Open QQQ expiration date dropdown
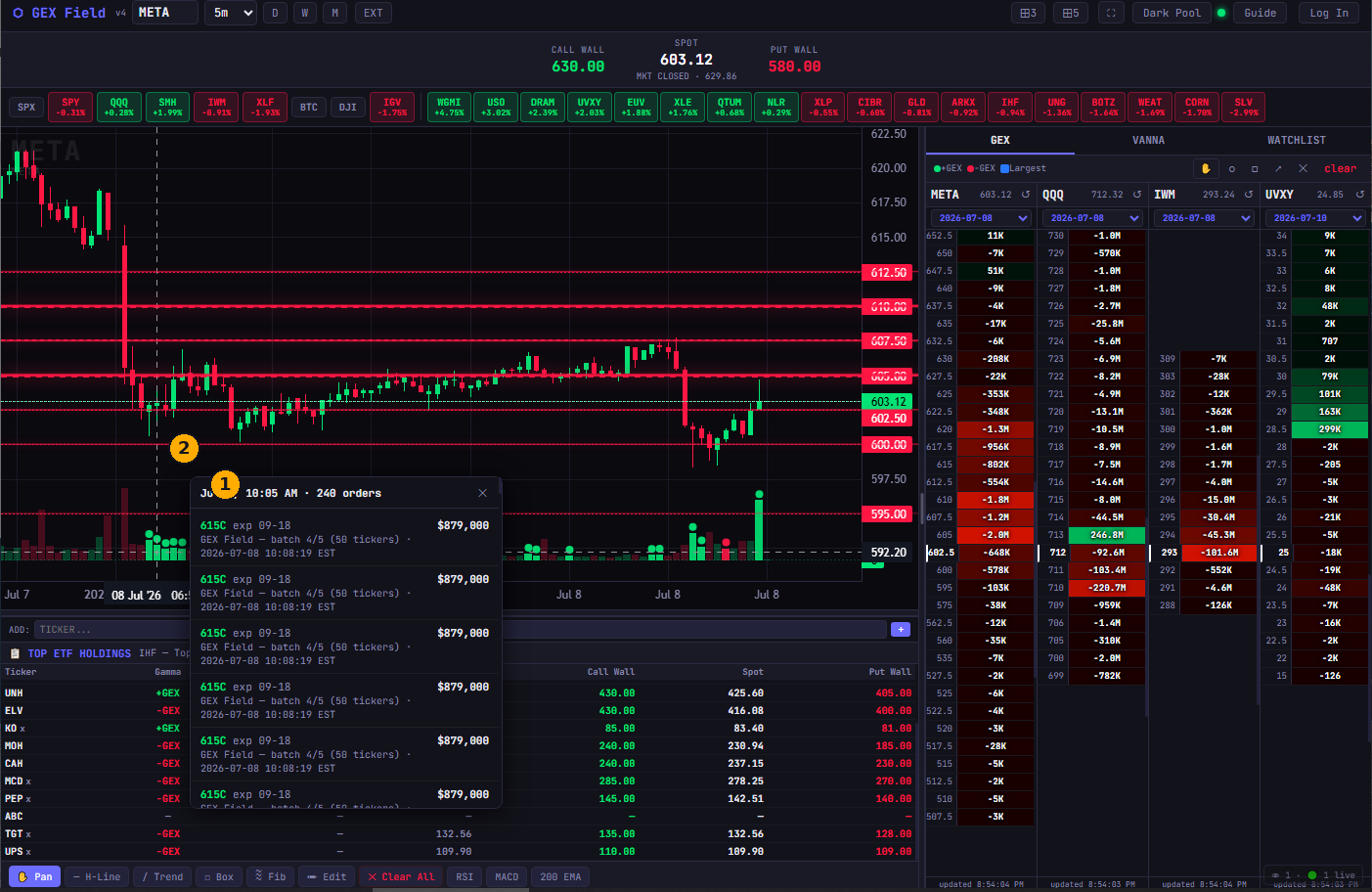The height and width of the screenshot is (892, 1372). pos(1093,218)
